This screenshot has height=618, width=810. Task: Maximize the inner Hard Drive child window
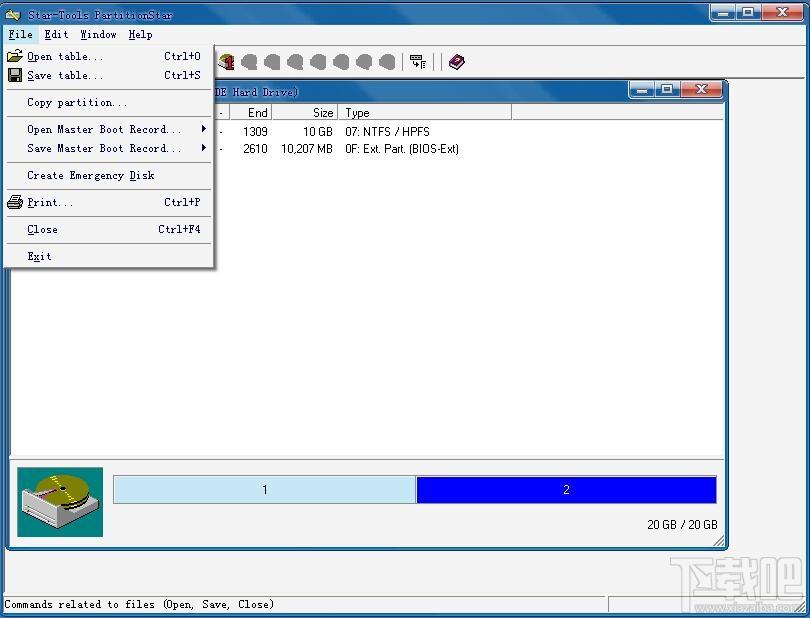pos(667,90)
